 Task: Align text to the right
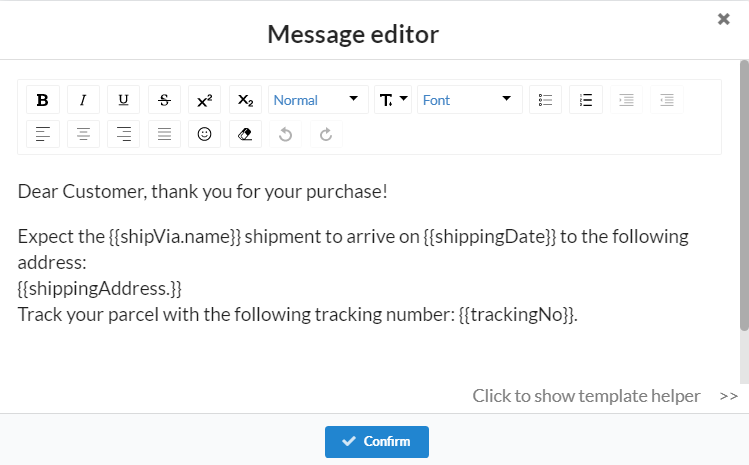click(123, 134)
